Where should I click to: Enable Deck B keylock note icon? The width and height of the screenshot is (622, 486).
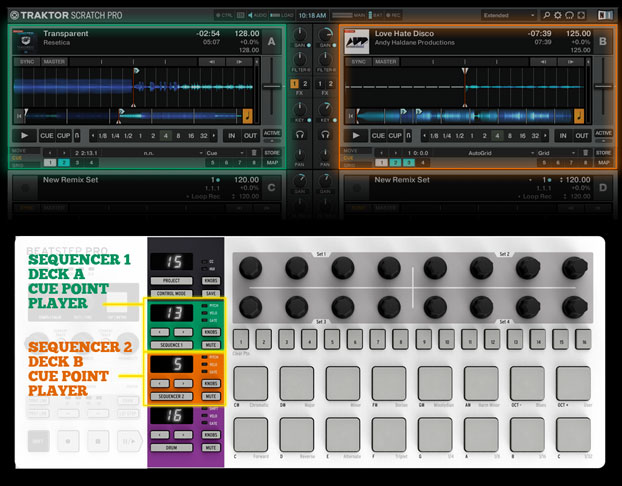[579, 116]
